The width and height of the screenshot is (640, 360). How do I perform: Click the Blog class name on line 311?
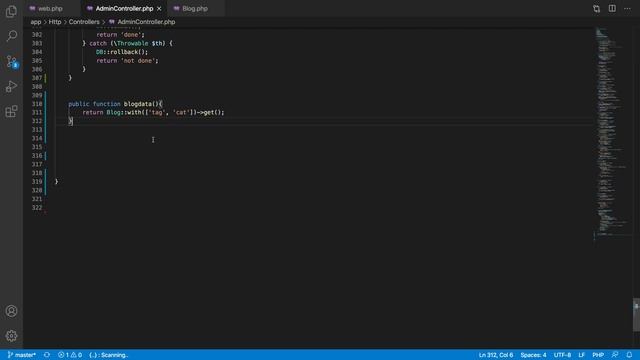pos(113,112)
